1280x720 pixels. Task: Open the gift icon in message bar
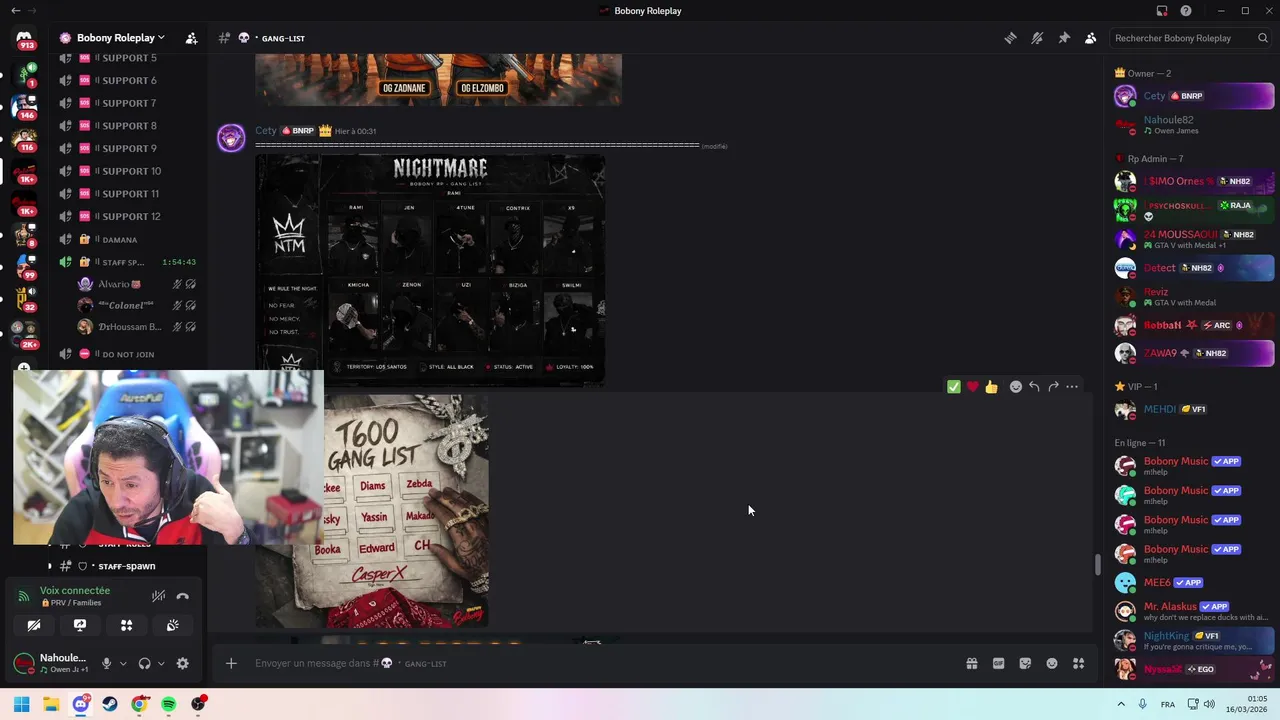tap(971, 663)
